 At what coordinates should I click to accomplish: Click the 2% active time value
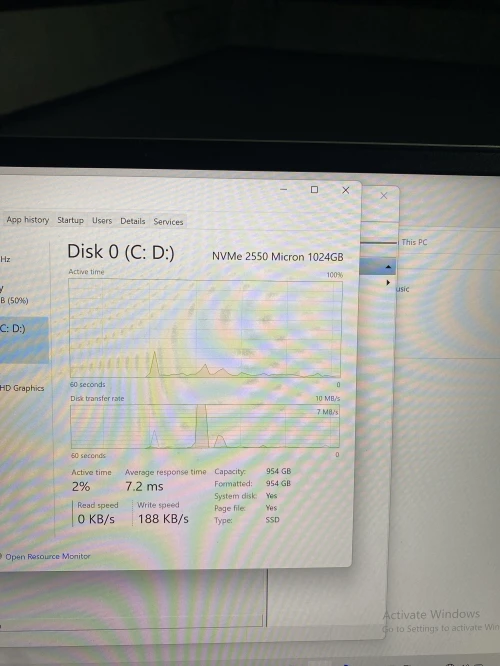(x=81, y=487)
